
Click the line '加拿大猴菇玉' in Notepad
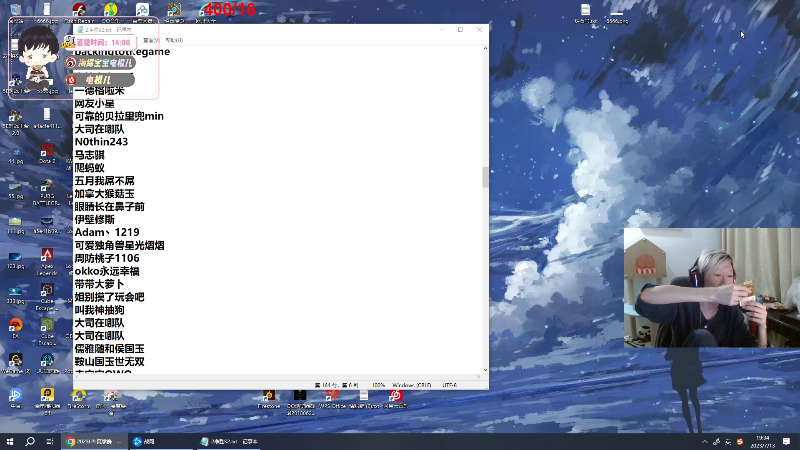[x=104, y=194]
